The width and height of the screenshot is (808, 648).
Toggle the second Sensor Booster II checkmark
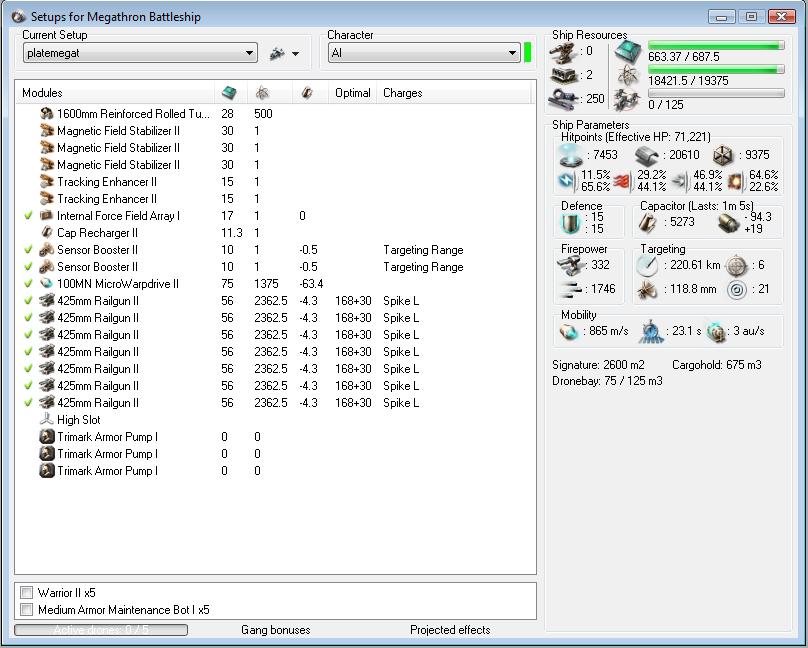tap(28, 266)
